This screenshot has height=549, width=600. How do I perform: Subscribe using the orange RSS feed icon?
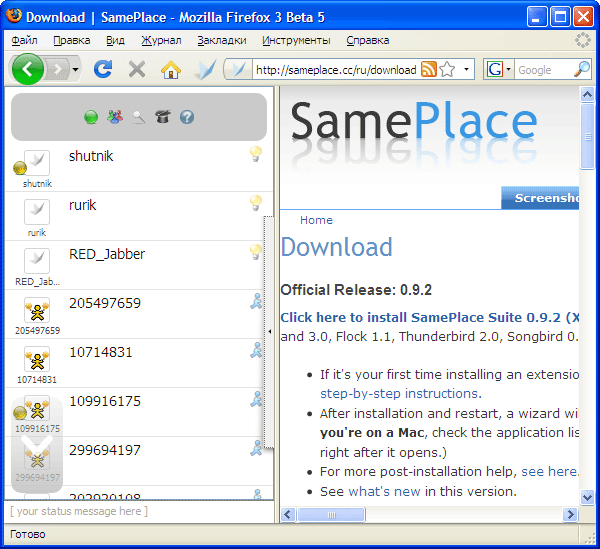[x=429, y=69]
